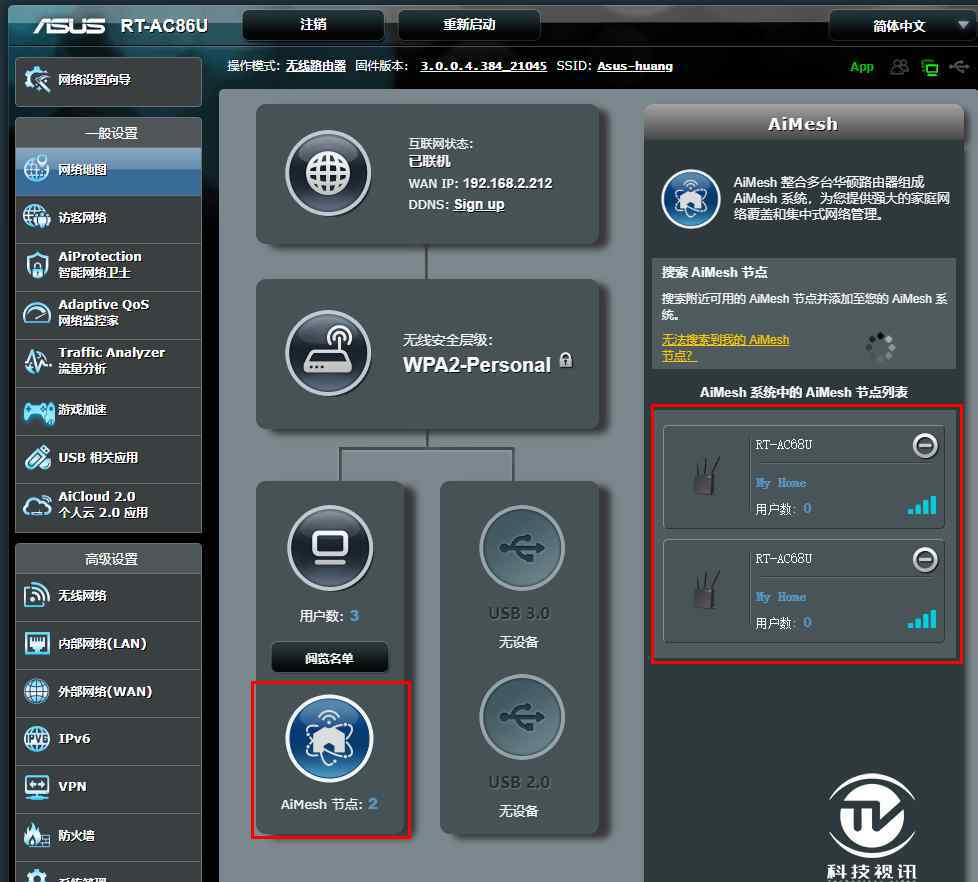The height and width of the screenshot is (882, 978).
Task: Open the 无线路由器 operation mode link
Action: click(x=316, y=65)
